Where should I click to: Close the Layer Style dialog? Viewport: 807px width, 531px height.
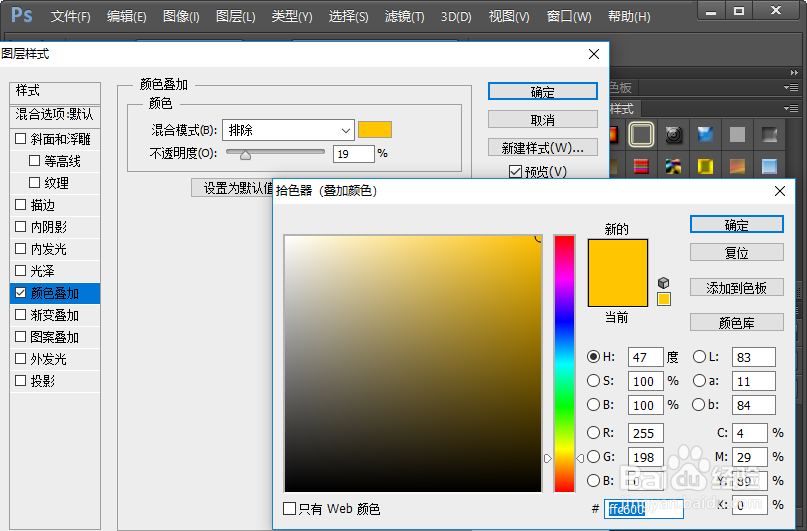(x=593, y=54)
